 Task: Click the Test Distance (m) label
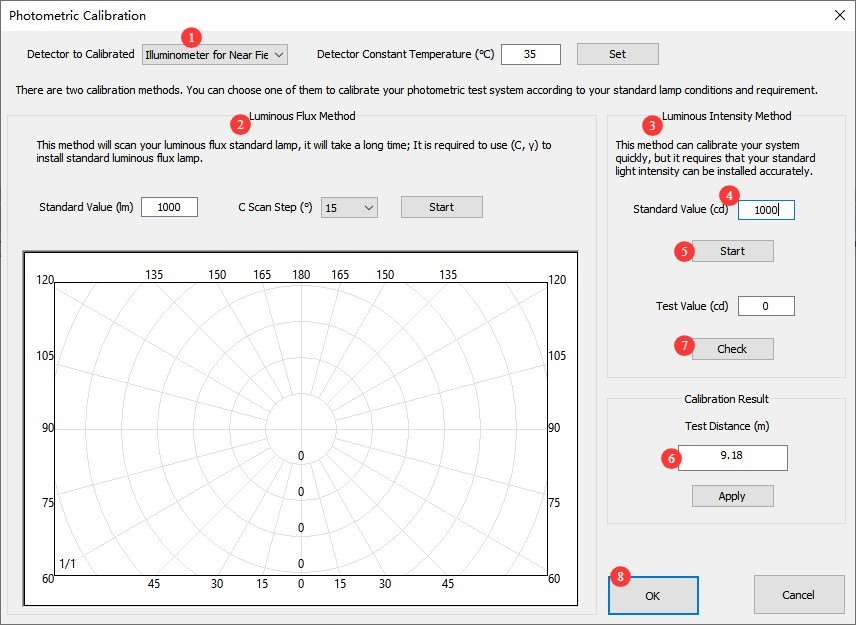pyautogui.click(x=727, y=426)
